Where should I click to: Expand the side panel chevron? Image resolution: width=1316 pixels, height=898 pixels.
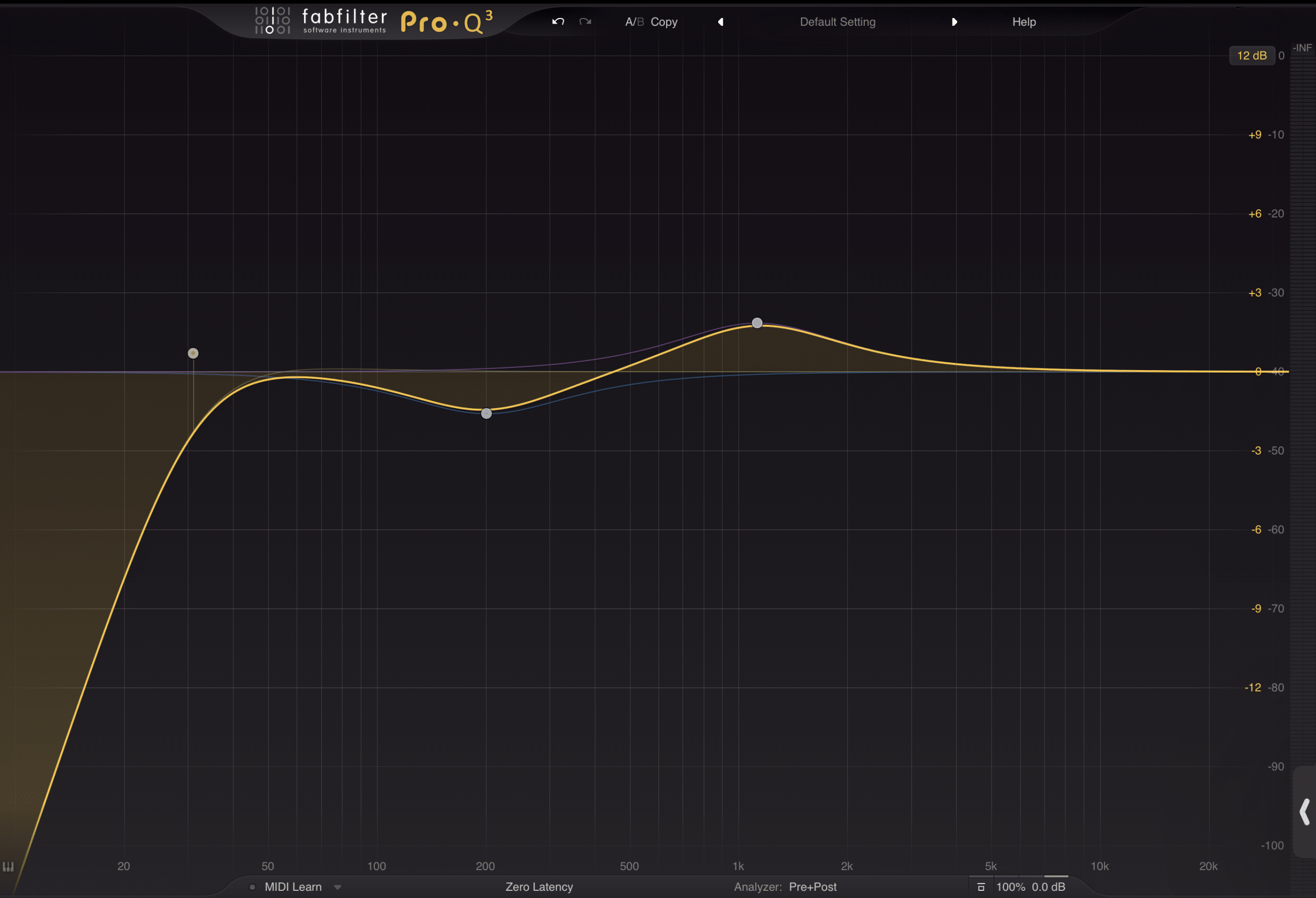click(x=1304, y=812)
